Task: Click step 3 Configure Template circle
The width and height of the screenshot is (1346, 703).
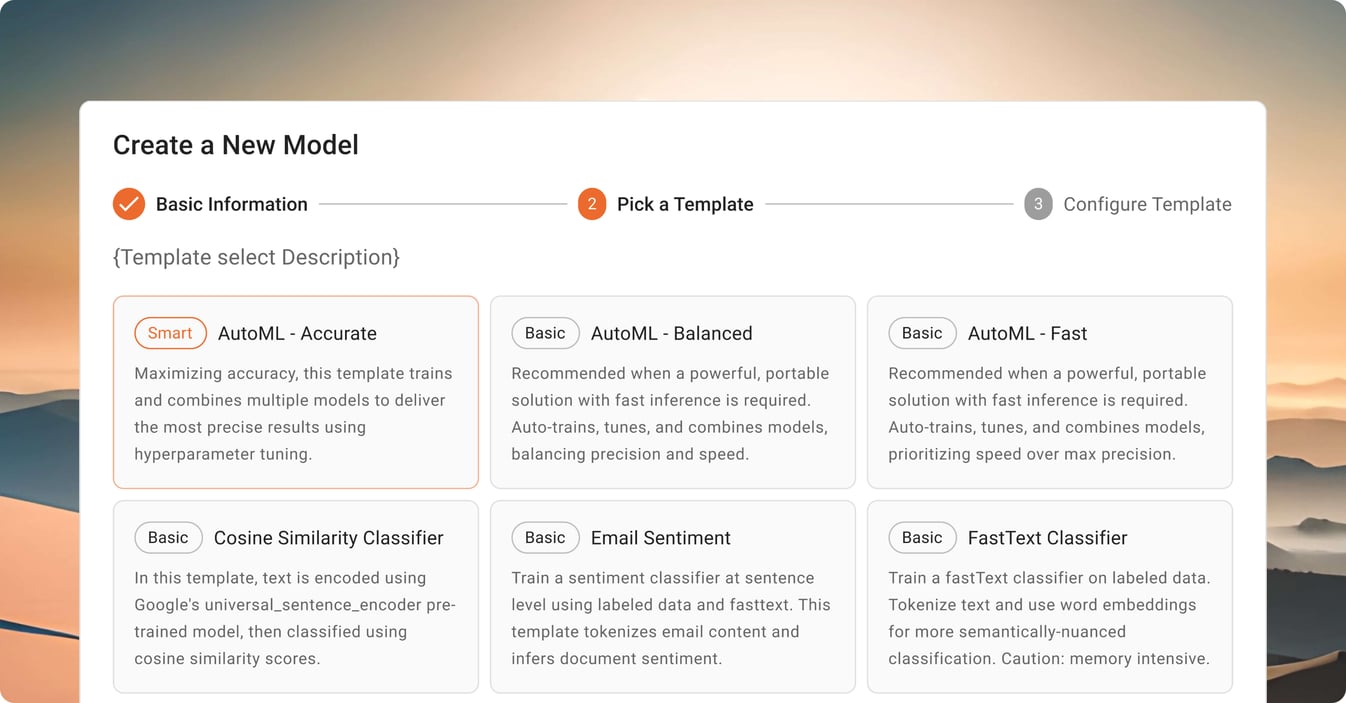Action: tap(1038, 203)
